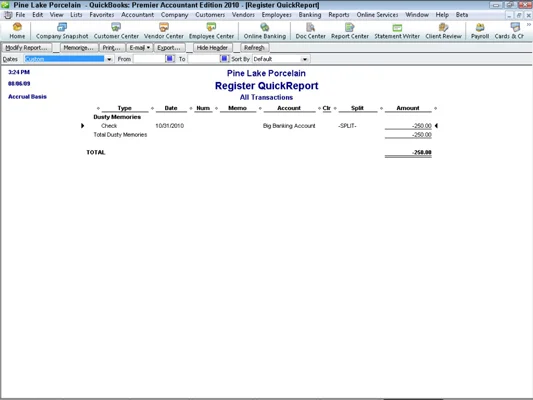Click the document control icon left of File
Viewport: 533px width, 400px height.
(x=8, y=15)
